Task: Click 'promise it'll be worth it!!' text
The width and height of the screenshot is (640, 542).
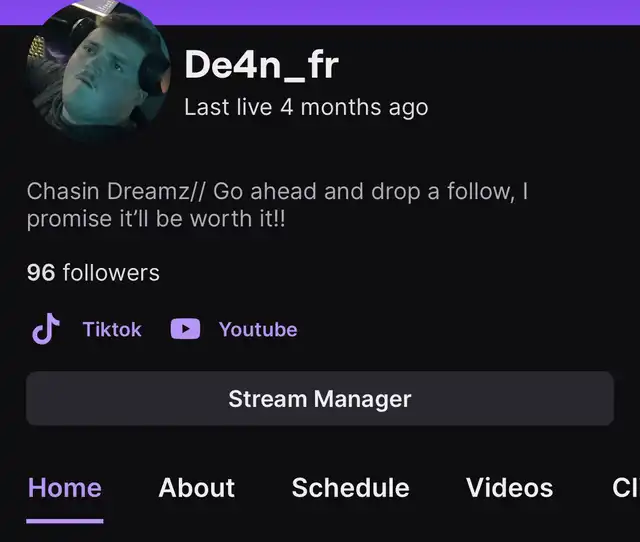Action: click(156, 219)
